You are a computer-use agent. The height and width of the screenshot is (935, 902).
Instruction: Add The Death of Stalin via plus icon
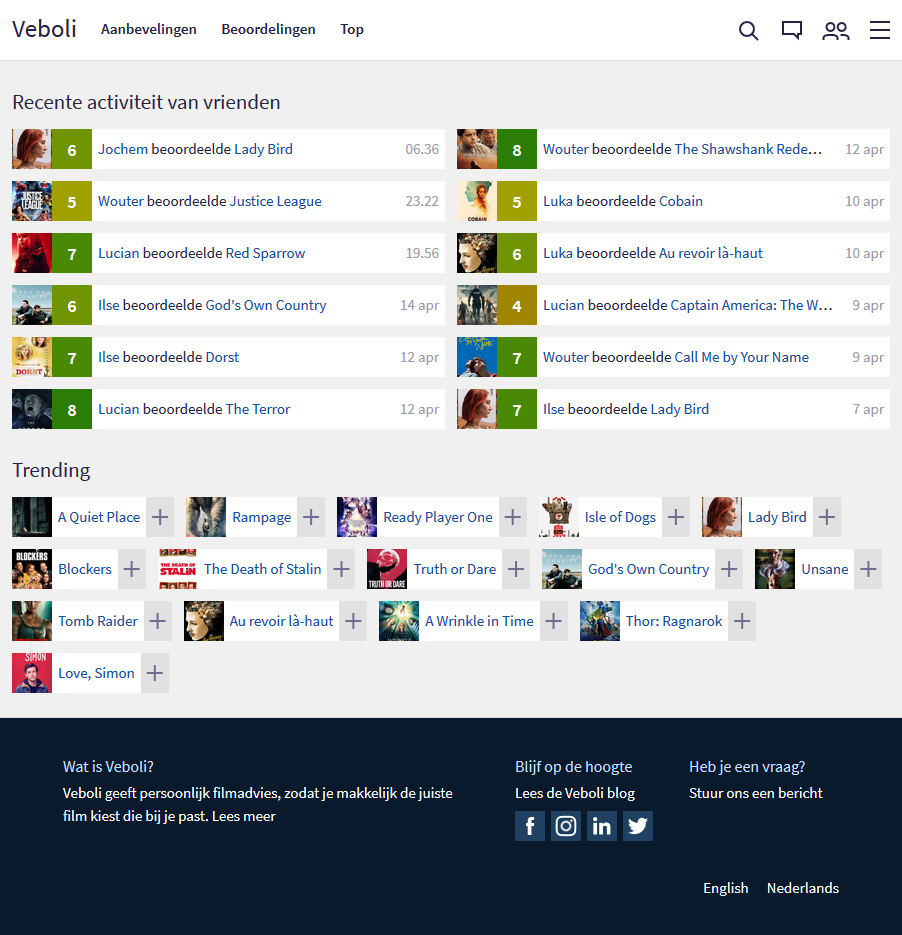341,569
